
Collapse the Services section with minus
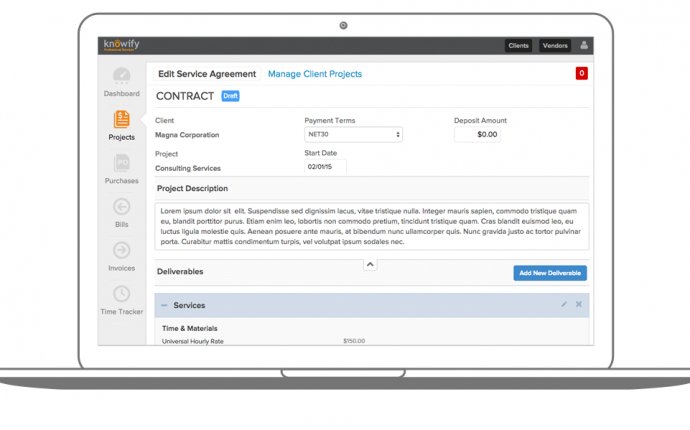pos(164,305)
